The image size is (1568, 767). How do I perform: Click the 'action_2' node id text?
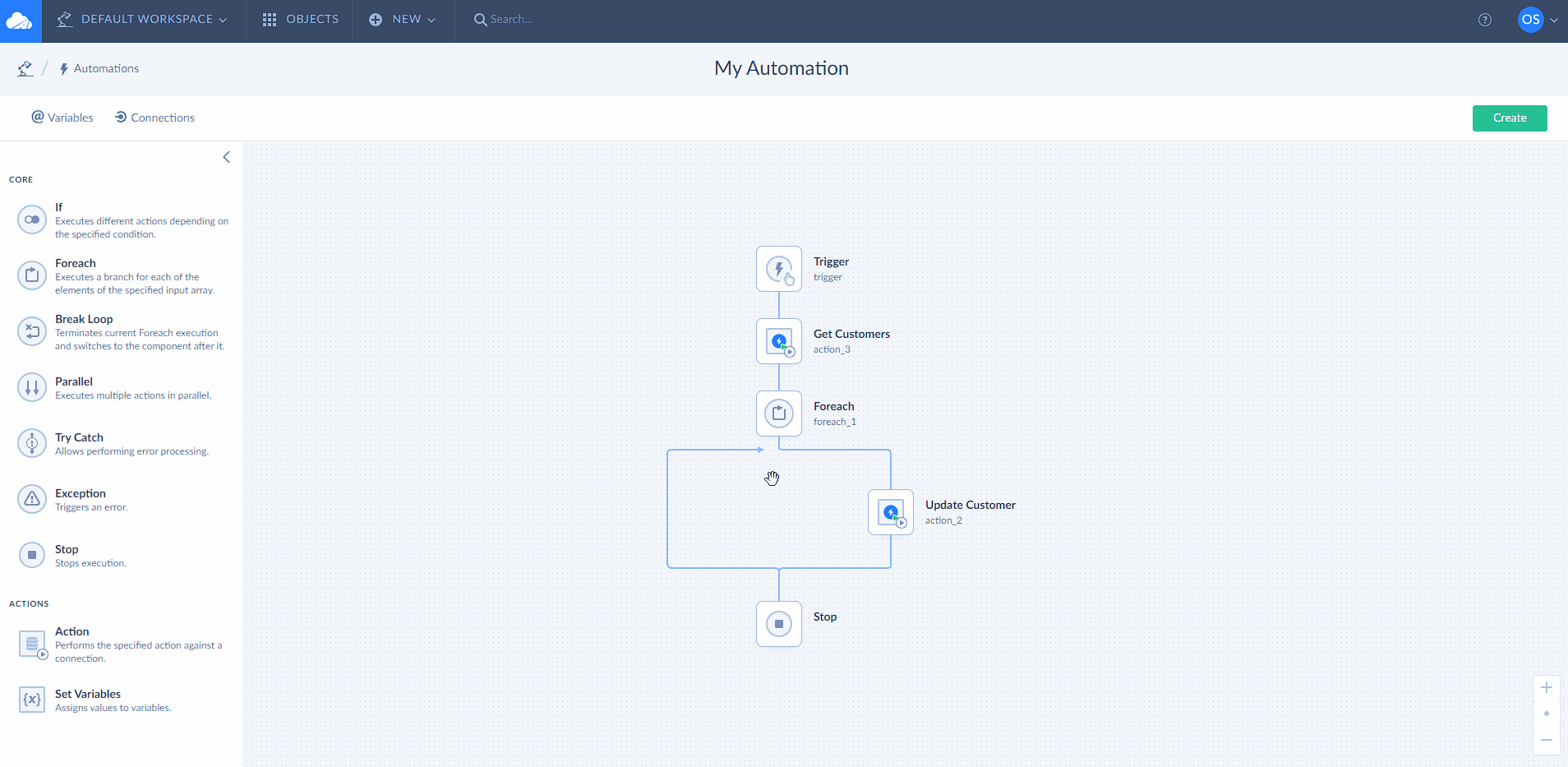943,520
